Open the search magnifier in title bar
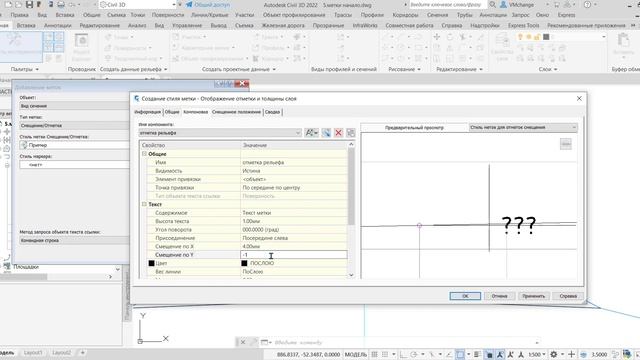This screenshot has height=360, width=640. [x=493, y=4]
